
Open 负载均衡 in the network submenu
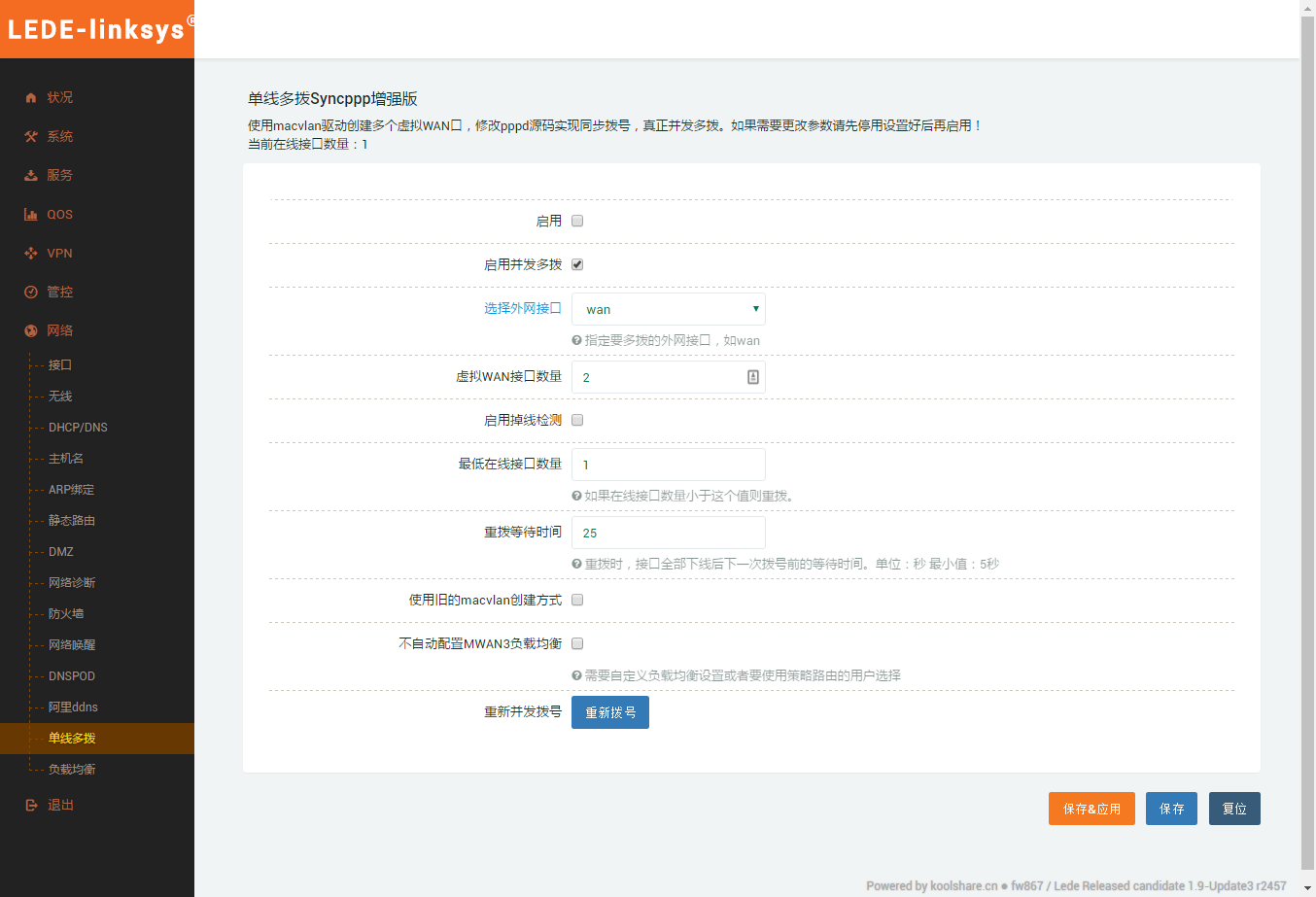(72, 770)
